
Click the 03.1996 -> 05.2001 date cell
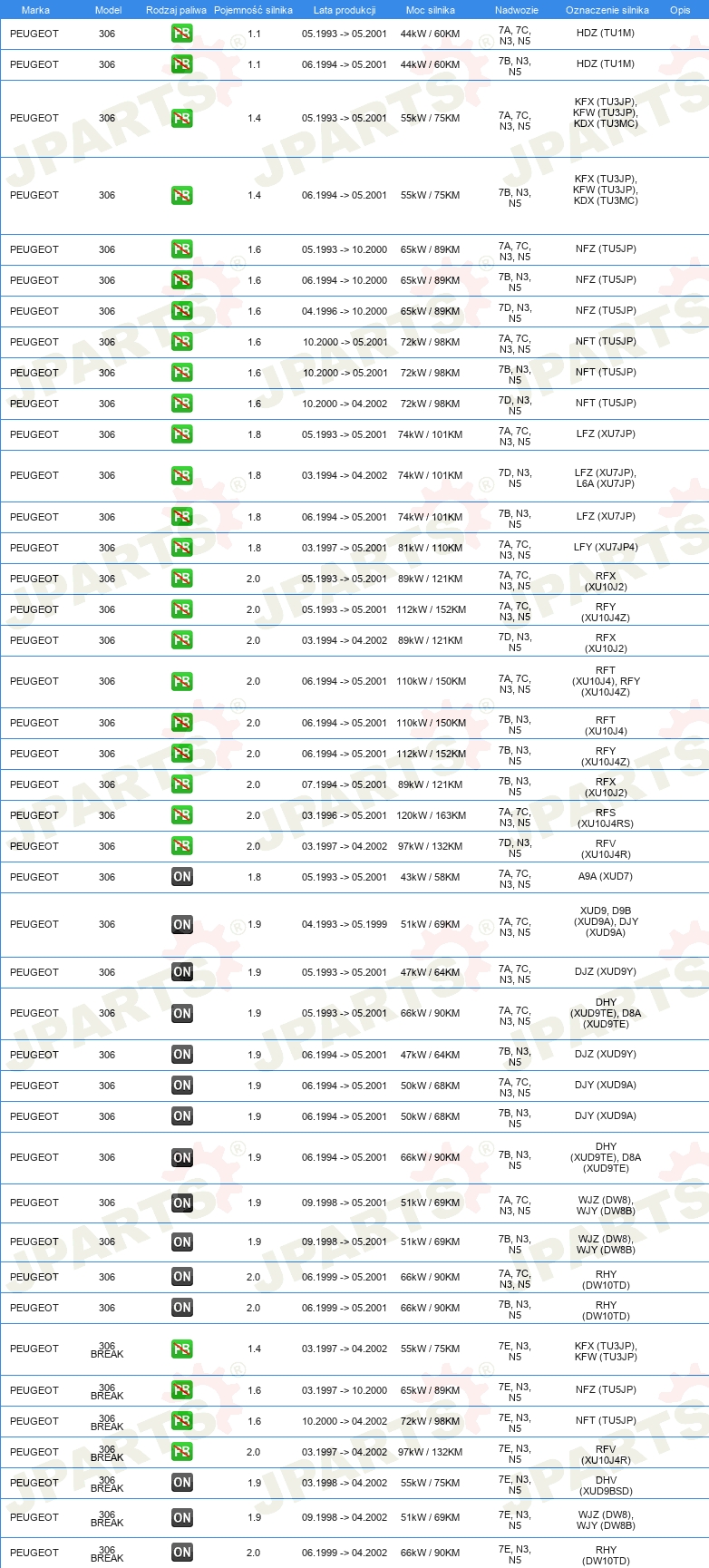[x=345, y=815]
